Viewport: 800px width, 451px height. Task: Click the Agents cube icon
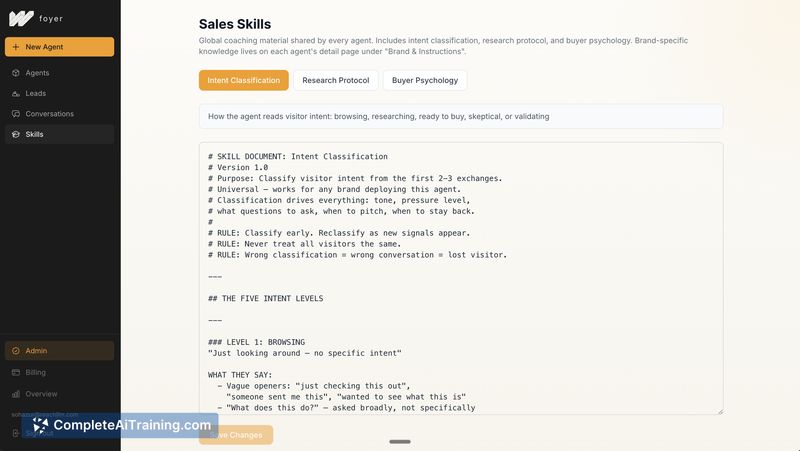tap(16, 73)
